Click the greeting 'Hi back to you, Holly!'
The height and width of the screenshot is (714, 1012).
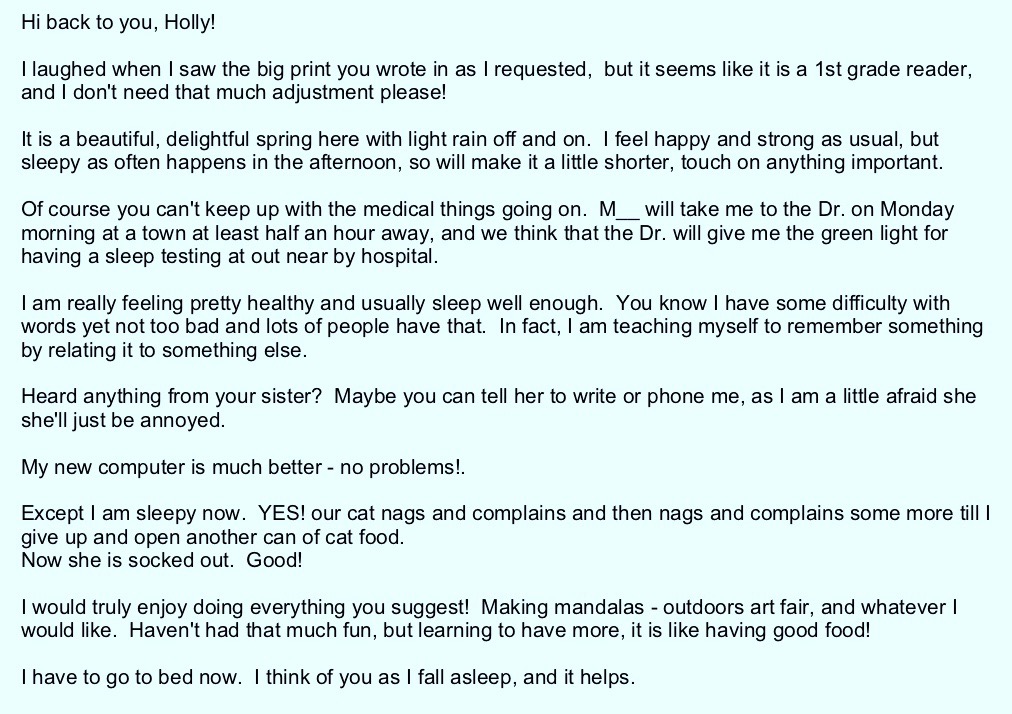coord(118,23)
